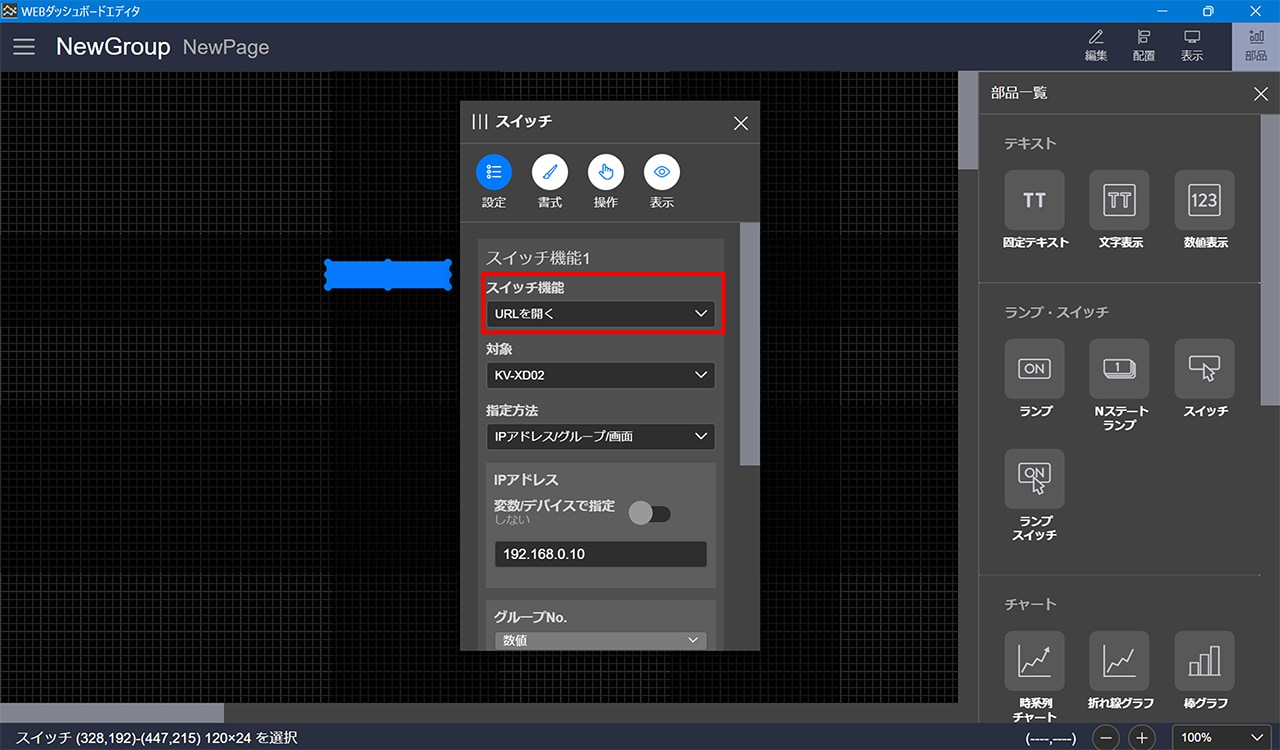Select the ランプスイッチ part icon
The image size is (1280, 750).
tap(1034, 479)
